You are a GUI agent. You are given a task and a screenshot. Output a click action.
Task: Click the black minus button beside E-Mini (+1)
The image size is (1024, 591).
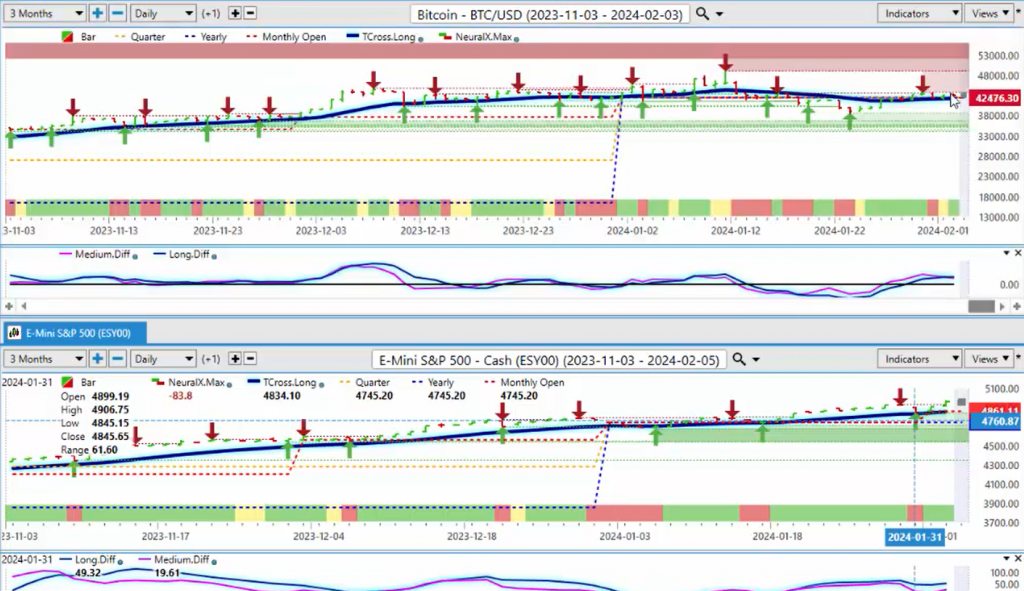point(250,359)
